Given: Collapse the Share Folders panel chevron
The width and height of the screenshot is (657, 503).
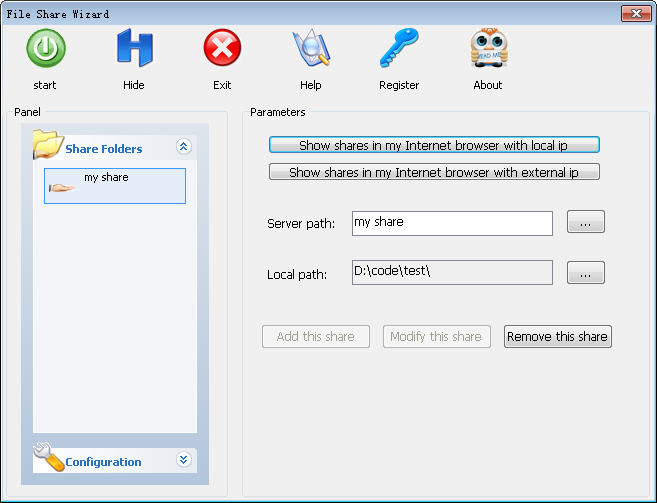Looking at the screenshot, I should coord(183,147).
